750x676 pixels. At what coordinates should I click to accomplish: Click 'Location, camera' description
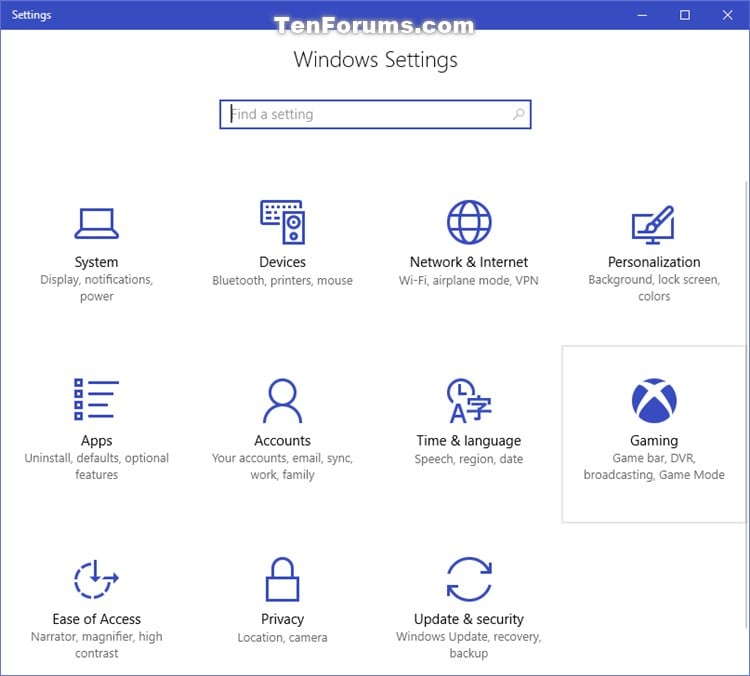coord(282,637)
